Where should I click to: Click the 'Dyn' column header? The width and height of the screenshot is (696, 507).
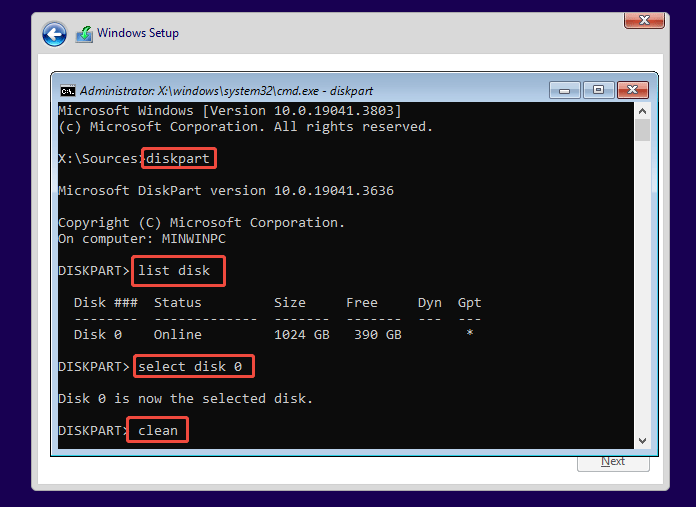[430, 303]
